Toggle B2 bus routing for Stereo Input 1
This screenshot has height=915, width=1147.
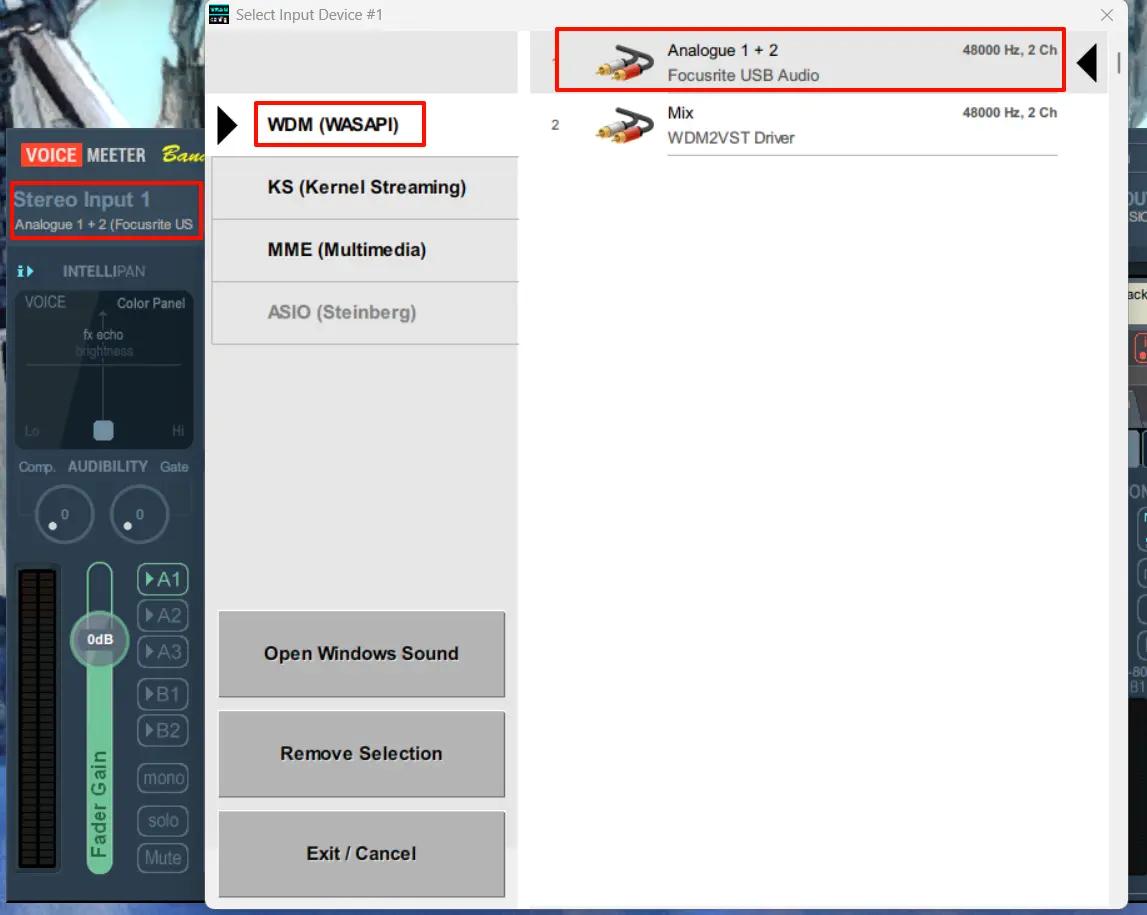[x=162, y=731]
